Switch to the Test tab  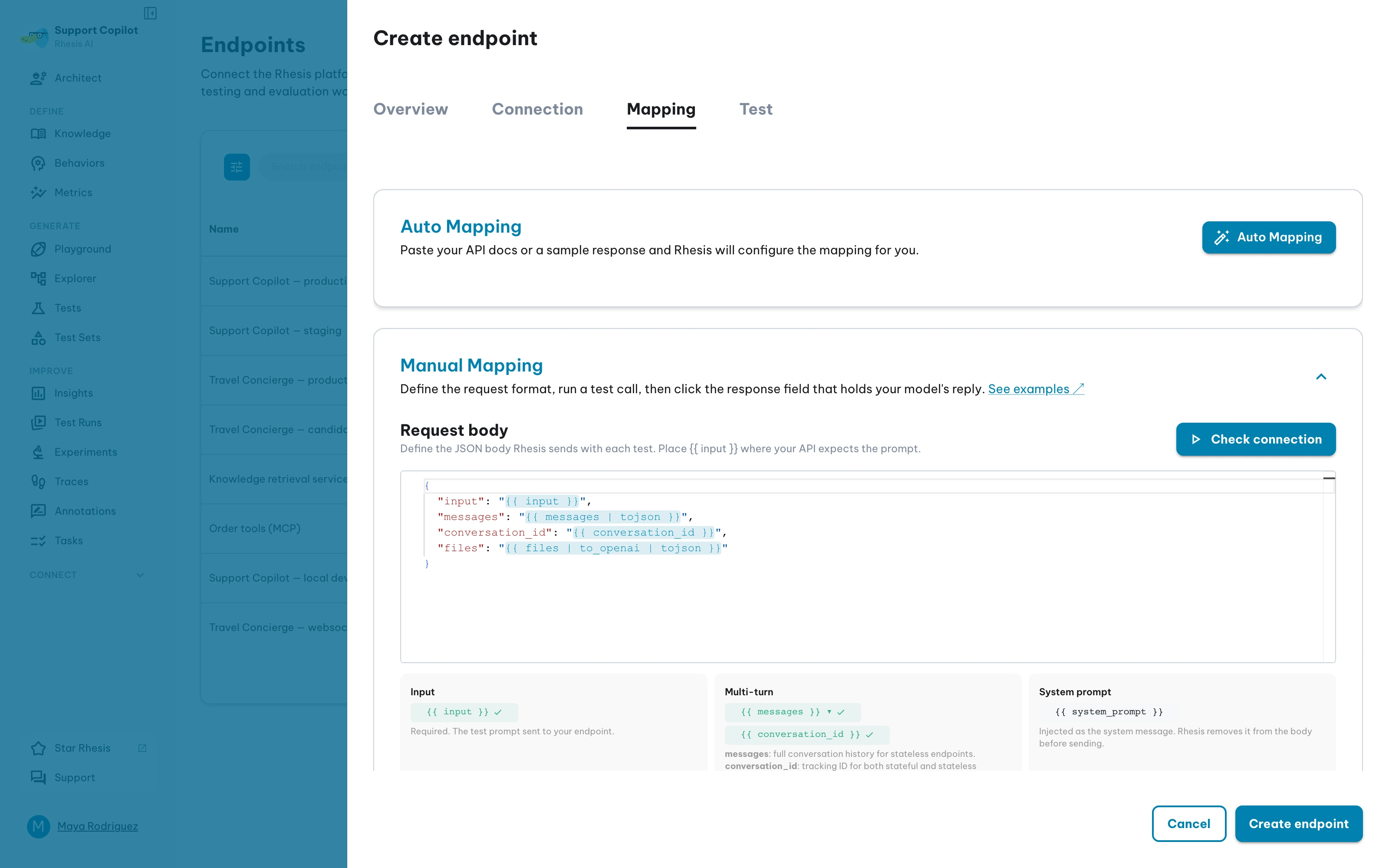coord(755,109)
